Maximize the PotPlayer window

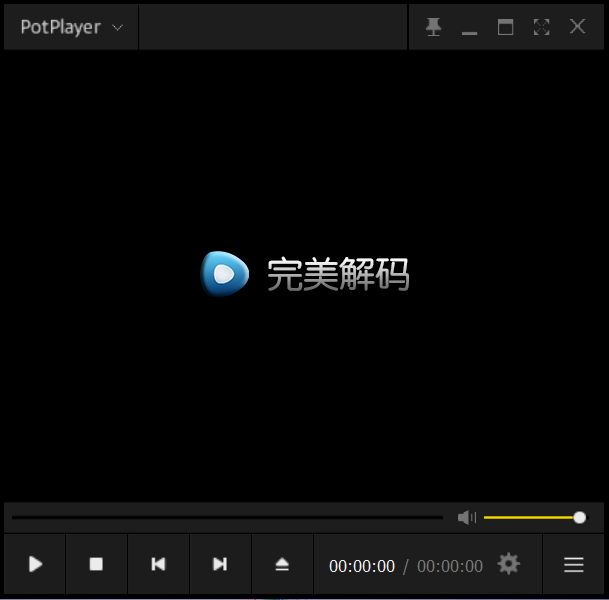point(505,27)
